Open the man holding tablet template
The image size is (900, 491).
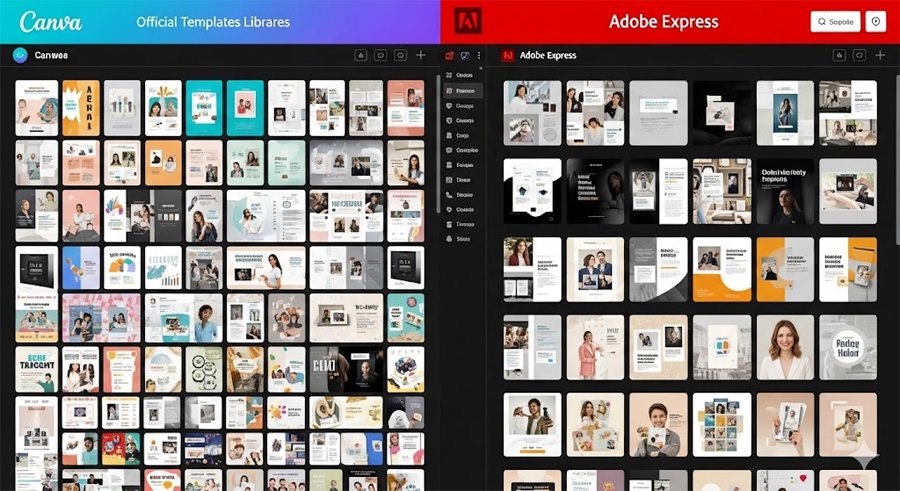point(658,424)
